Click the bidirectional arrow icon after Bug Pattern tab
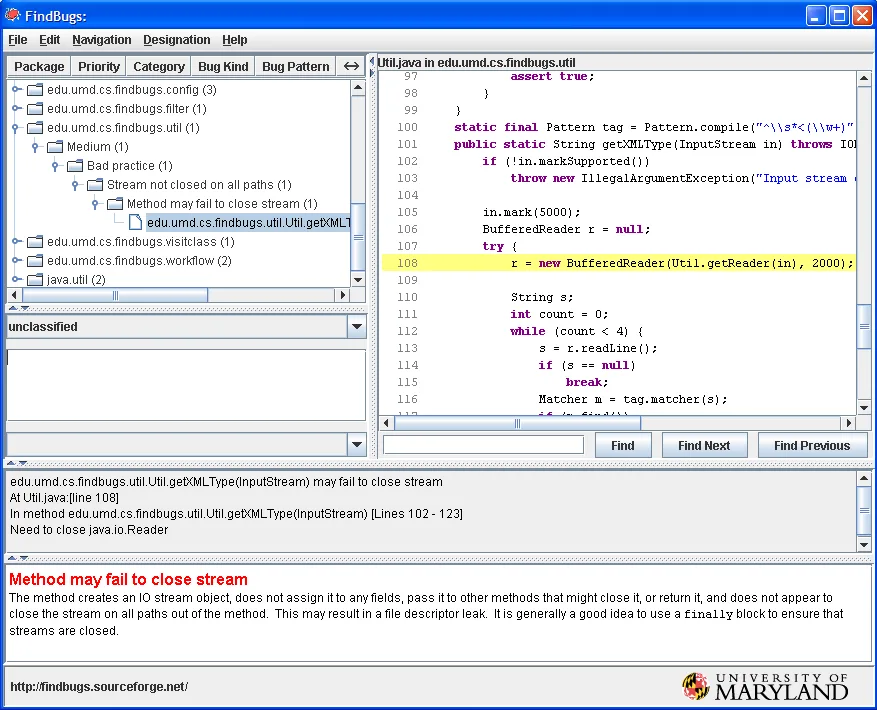Screen dimensions: 877x710 [351, 66]
